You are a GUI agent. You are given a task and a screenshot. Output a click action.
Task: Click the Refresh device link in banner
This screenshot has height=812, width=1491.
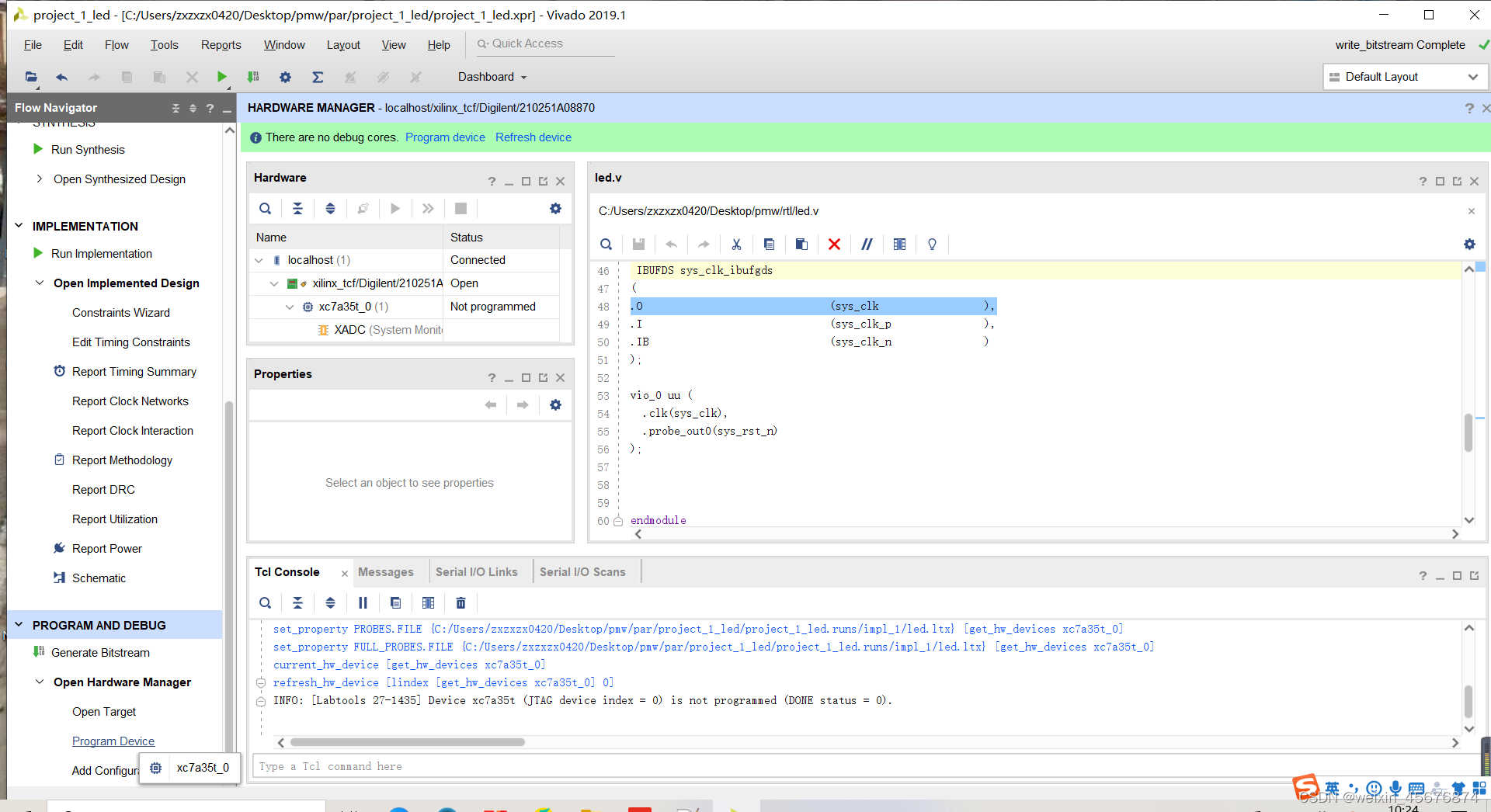(x=533, y=137)
